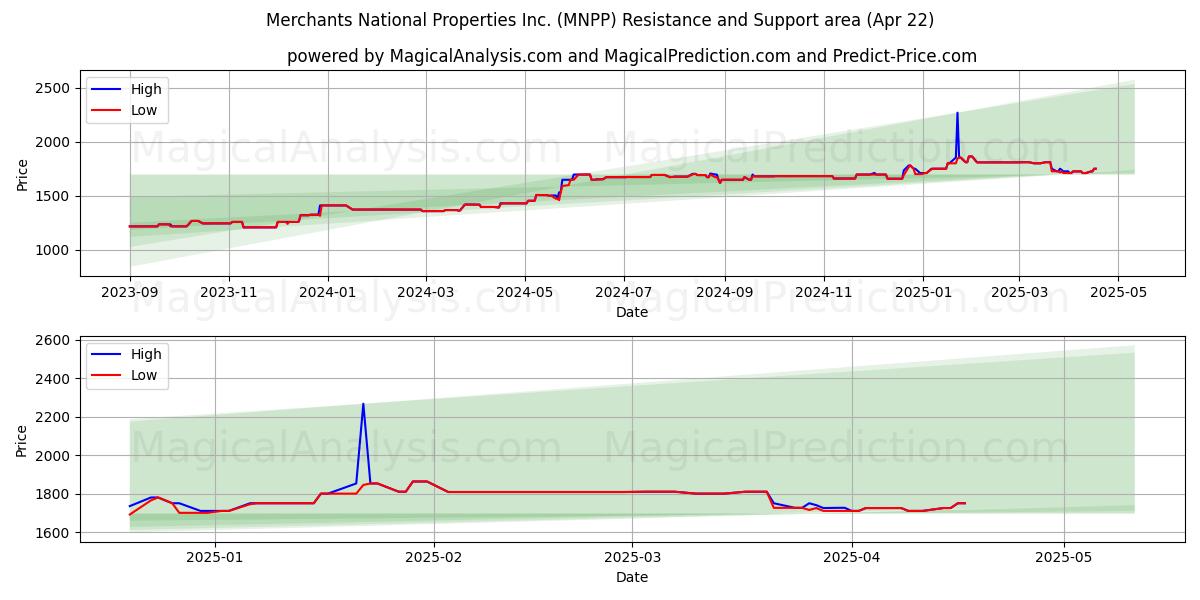Click the 'powered by MagicalAnalysis.com' subtitle
This screenshot has height=600, width=1200.
pyautogui.click(x=632, y=56)
